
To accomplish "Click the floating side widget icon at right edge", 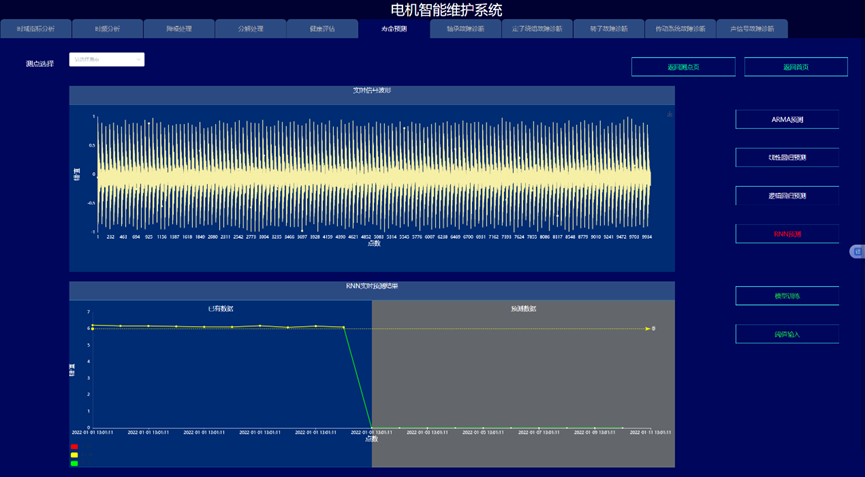I will [857, 252].
